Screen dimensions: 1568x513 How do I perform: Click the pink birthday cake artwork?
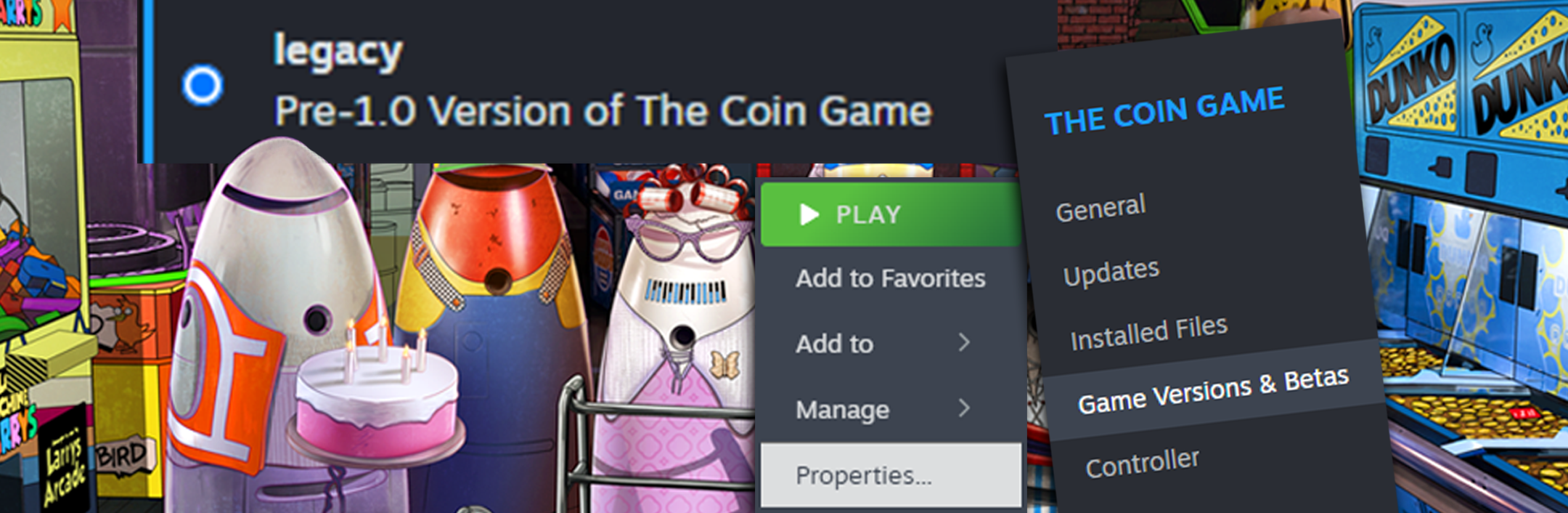tap(376, 398)
